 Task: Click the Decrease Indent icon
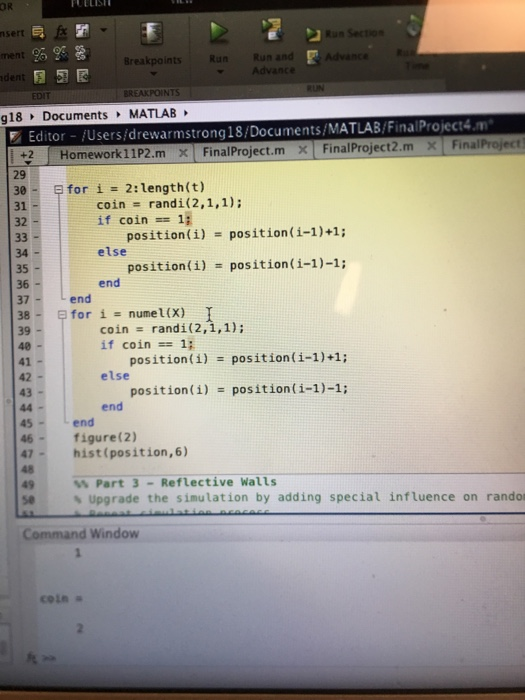point(83,76)
